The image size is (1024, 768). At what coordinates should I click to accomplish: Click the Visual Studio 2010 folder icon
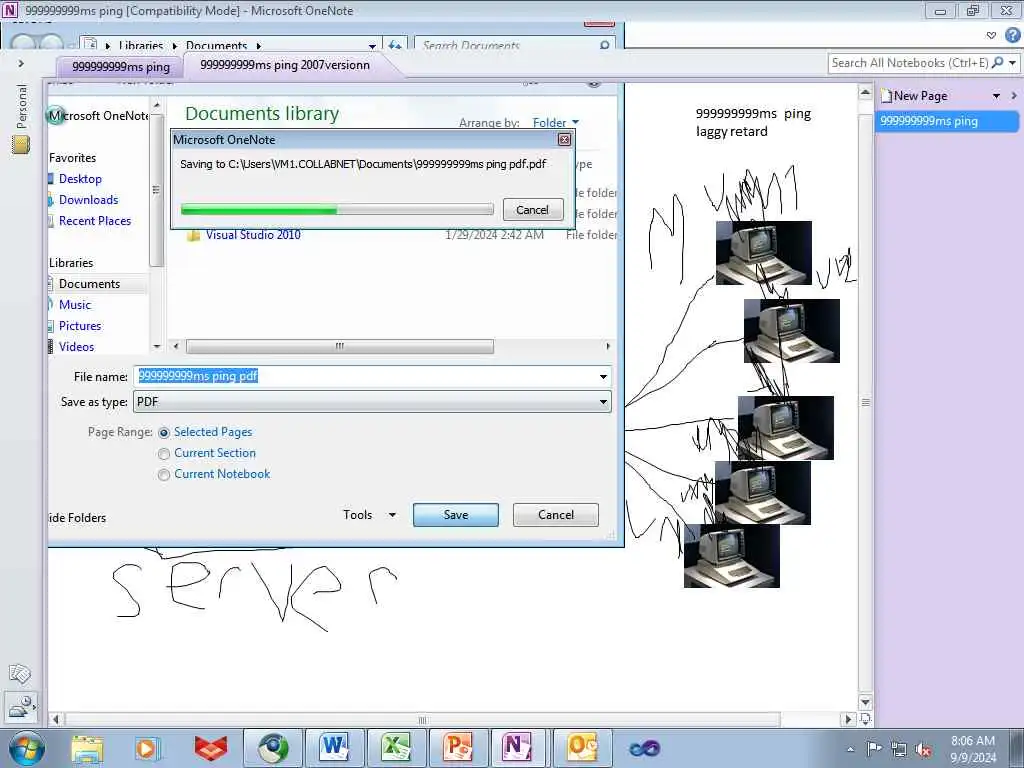193,235
